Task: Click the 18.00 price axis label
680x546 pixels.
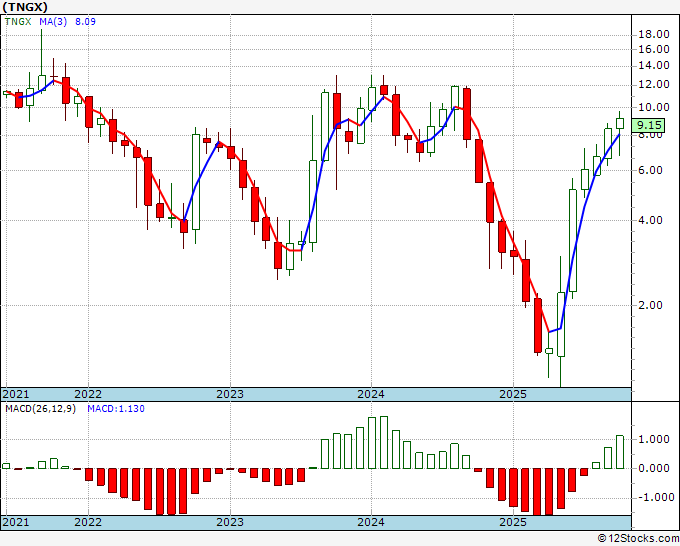Action: click(x=654, y=35)
